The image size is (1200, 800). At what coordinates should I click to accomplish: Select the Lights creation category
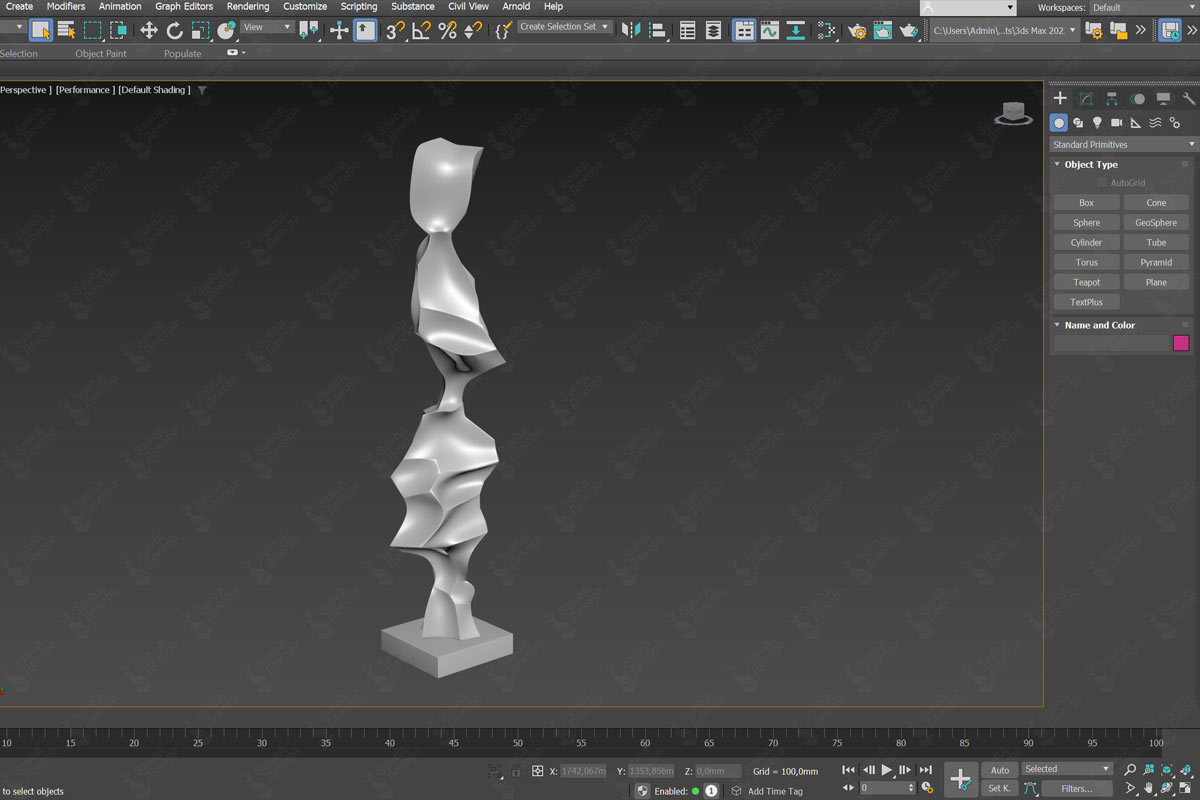click(x=1097, y=123)
